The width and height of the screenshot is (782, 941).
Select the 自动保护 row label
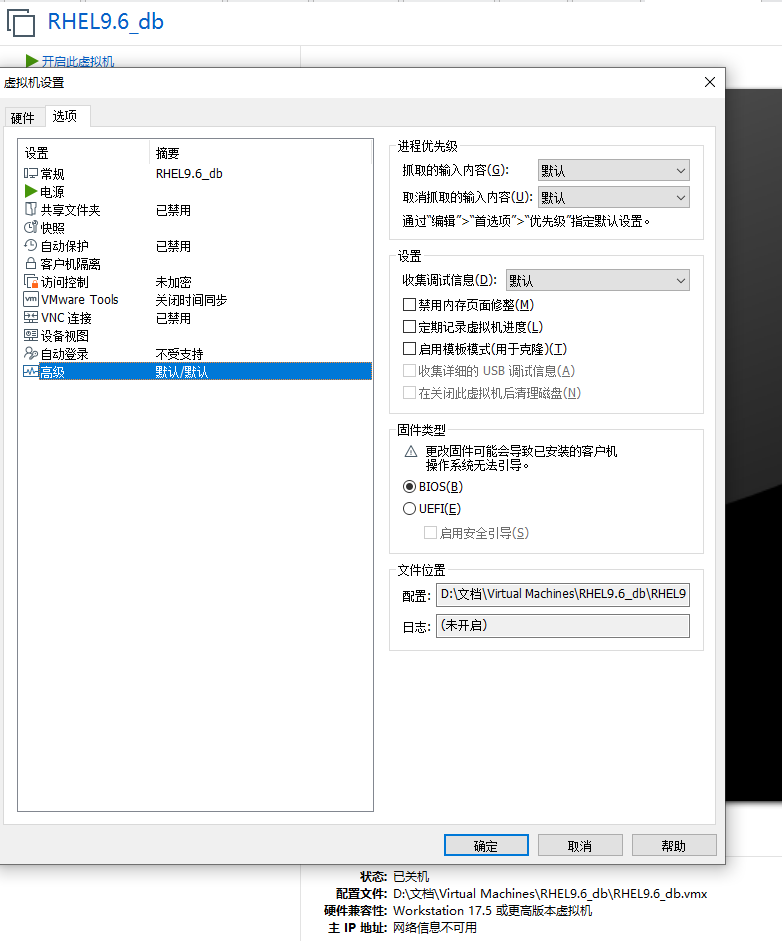point(64,246)
